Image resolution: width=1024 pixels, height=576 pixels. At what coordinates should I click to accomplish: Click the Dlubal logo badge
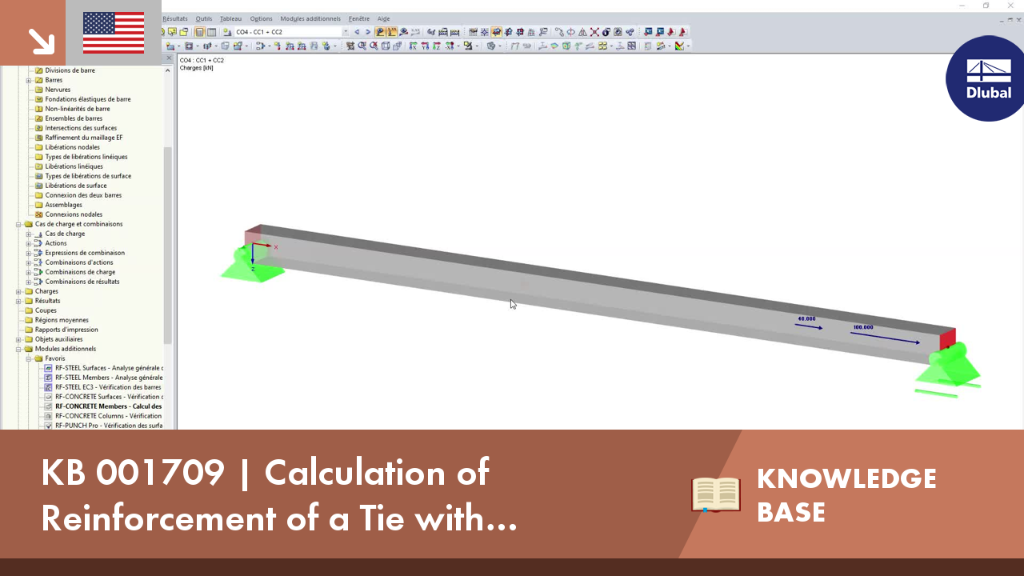tap(986, 78)
